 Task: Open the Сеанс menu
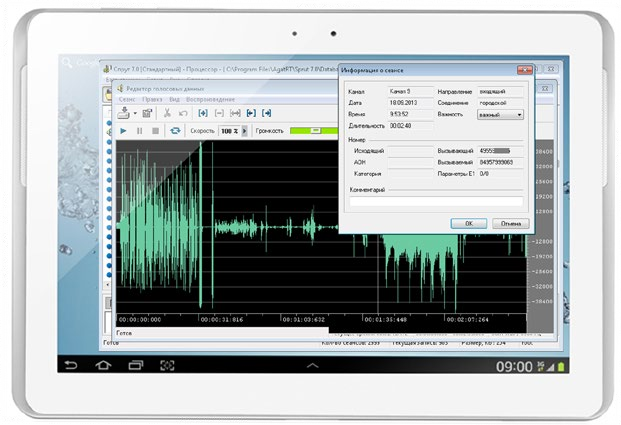pyautogui.click(x=127, y=100)
